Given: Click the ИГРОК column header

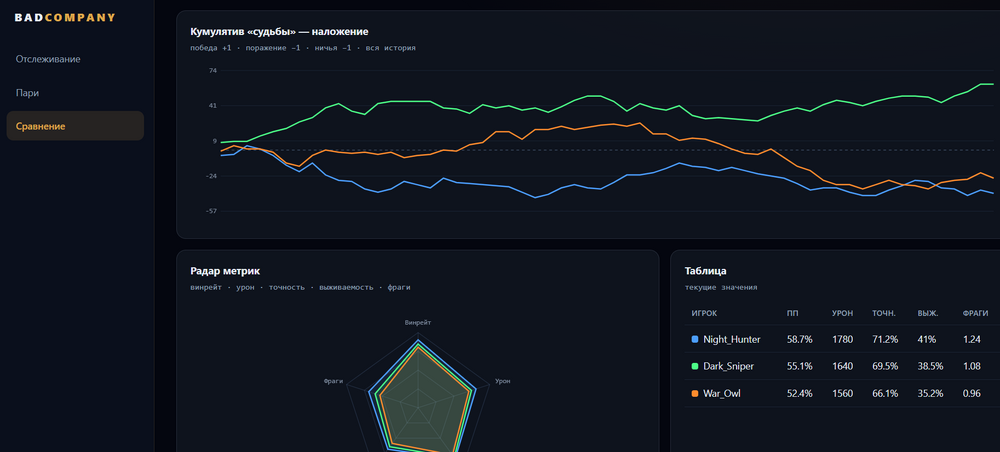Looking at the screenshot, I should 704,314.
